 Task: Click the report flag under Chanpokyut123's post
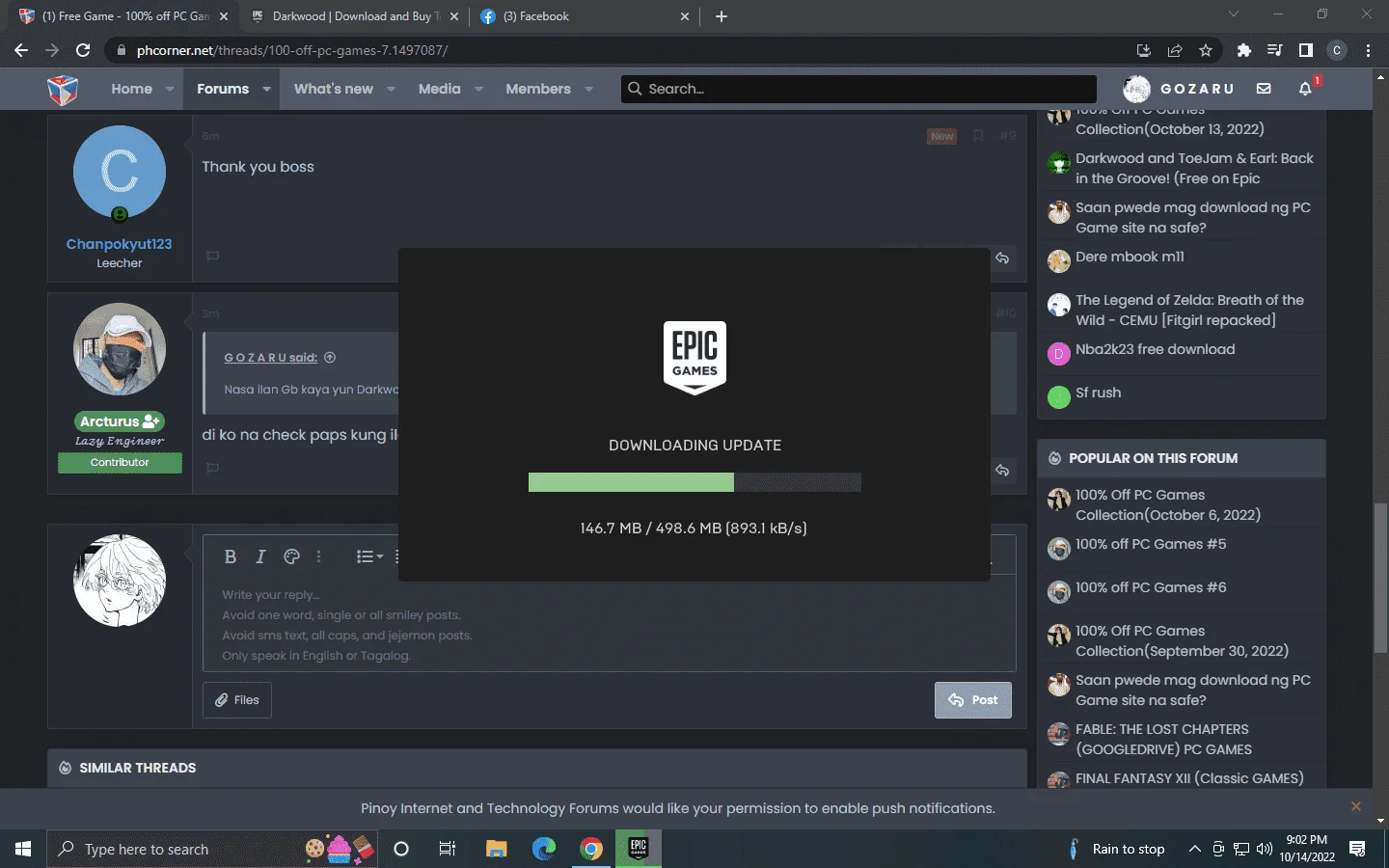[213, 256]
